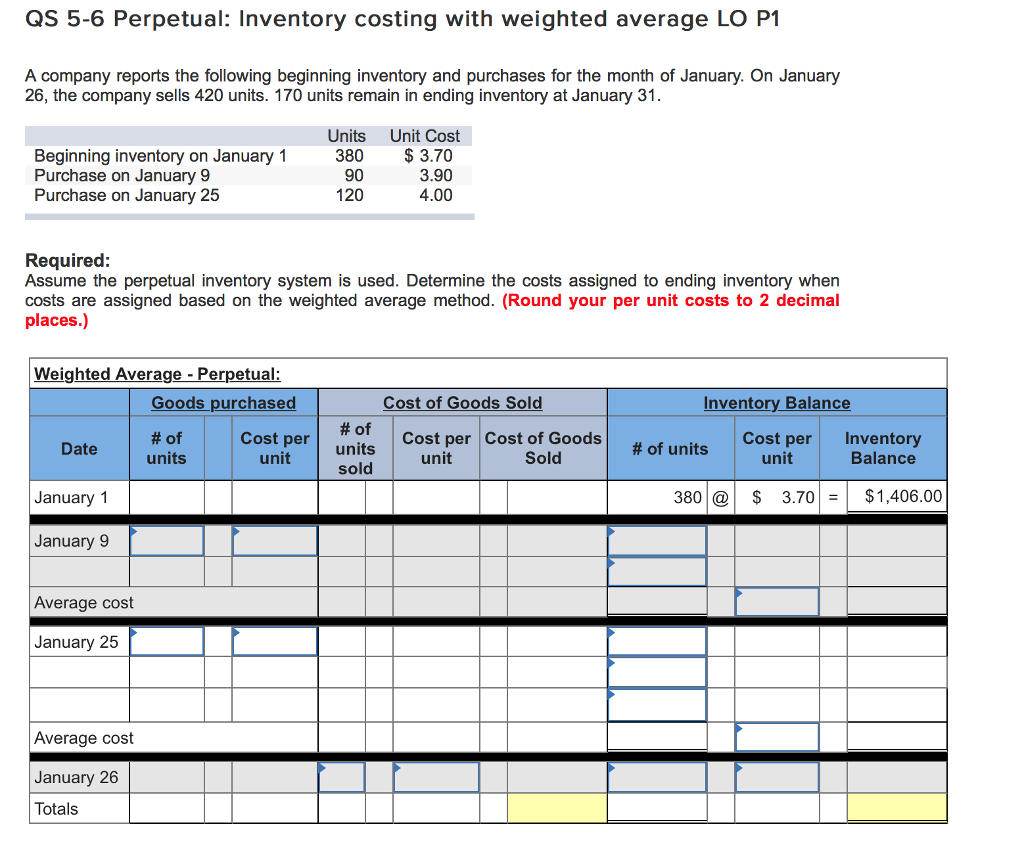This screenshot has height=858, width=1024.
Task: Click the January 26 units sold input box
Action: coord(341,777)
